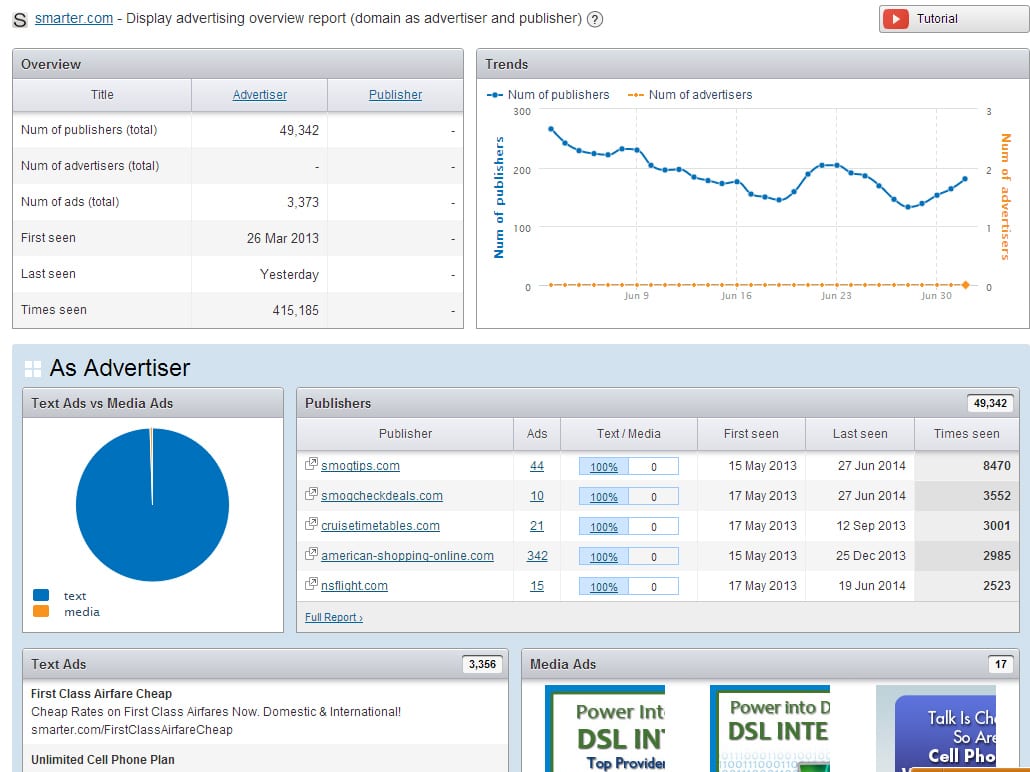Open the second DSL Internet ad thumbnail
Viewport: 1030px width, 772px height.
tap(770, 728)
